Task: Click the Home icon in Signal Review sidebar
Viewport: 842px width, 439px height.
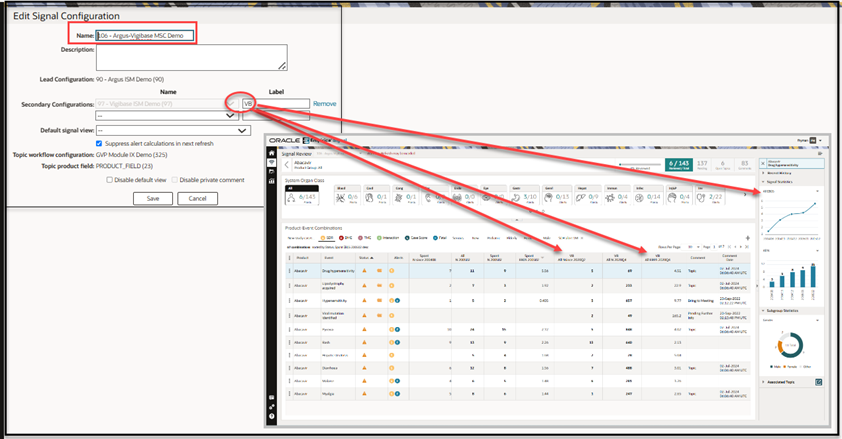Action: pyautogui.click(x=271, y=153)
